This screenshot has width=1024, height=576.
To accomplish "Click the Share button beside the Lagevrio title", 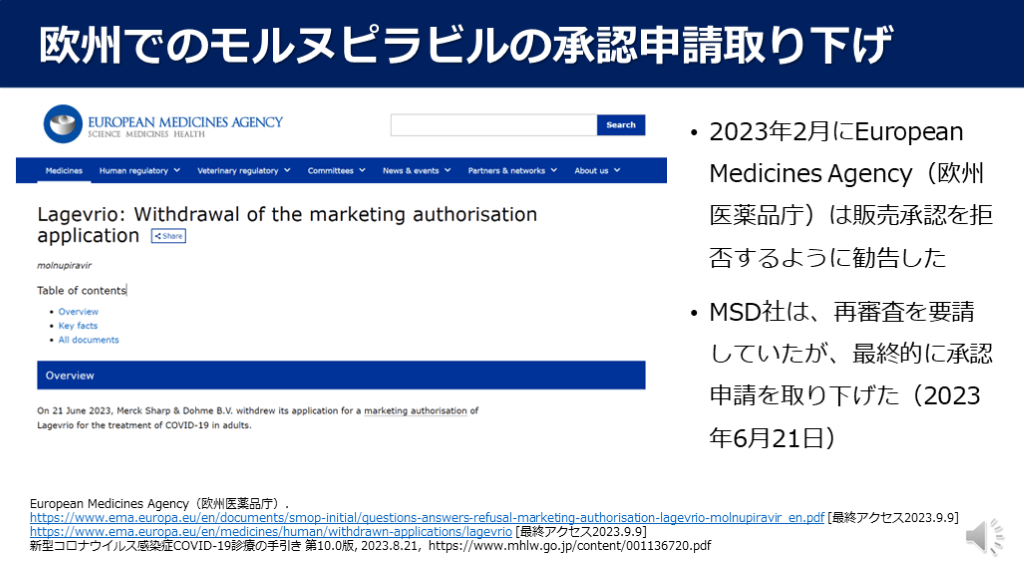I will (x=168, y=236).
